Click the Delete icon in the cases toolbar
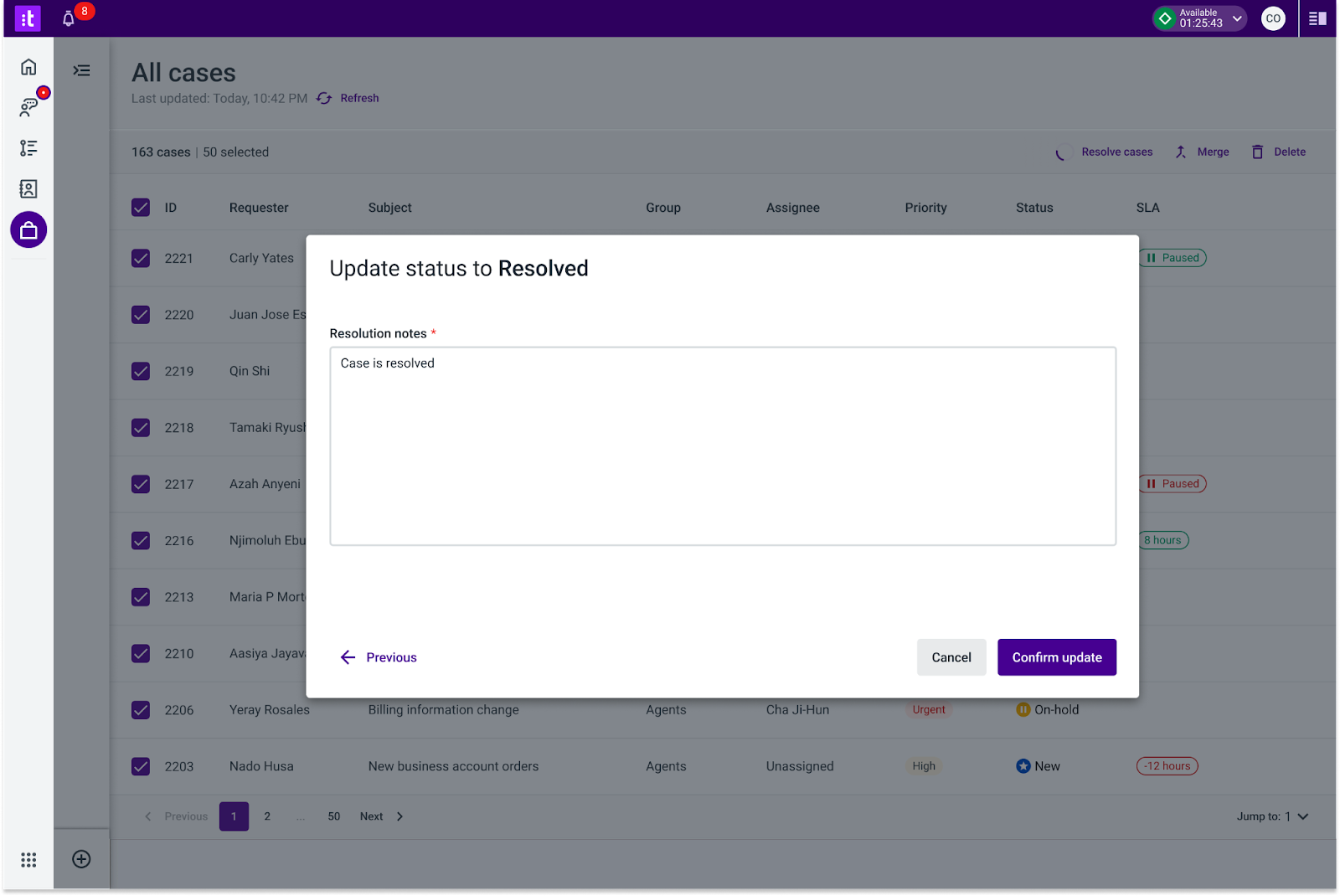This screenshot has height=896, width=1340. tap(1257, 152)
